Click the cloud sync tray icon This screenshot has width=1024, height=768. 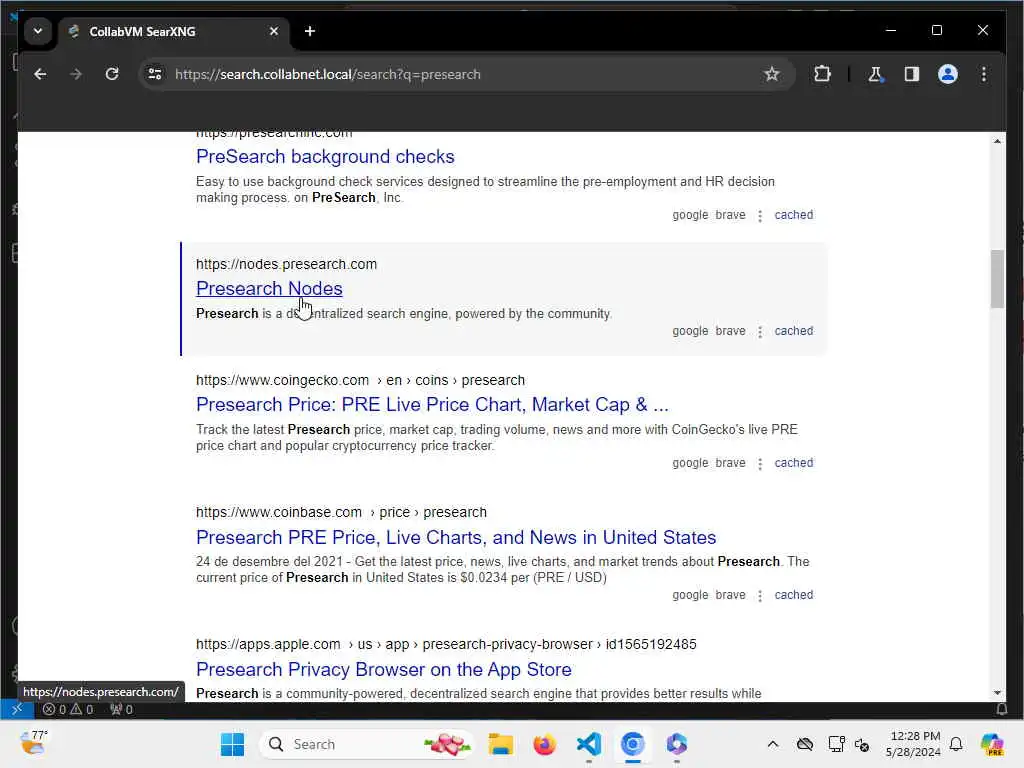(x=805, y=744)
